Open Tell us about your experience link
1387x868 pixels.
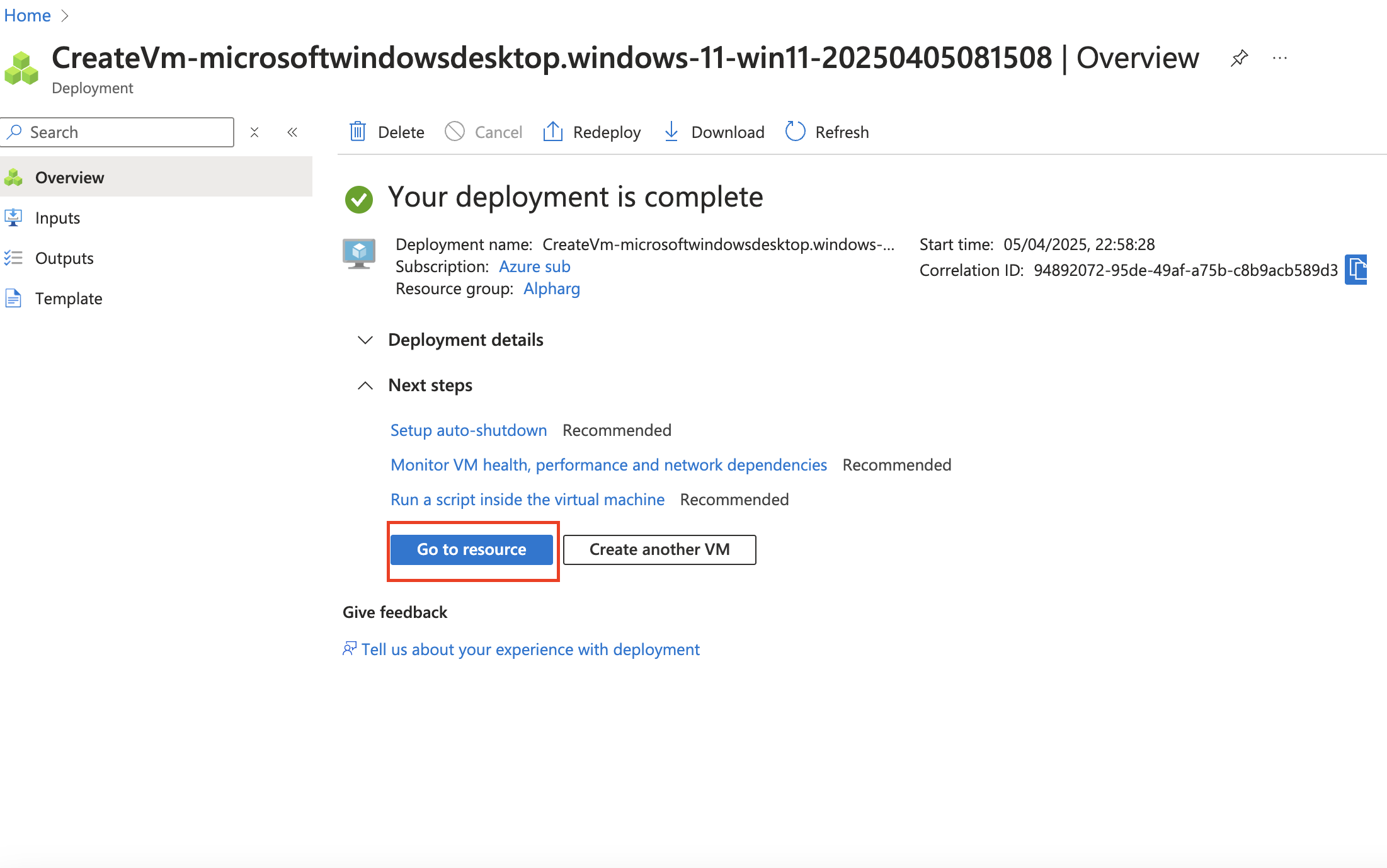530,649
